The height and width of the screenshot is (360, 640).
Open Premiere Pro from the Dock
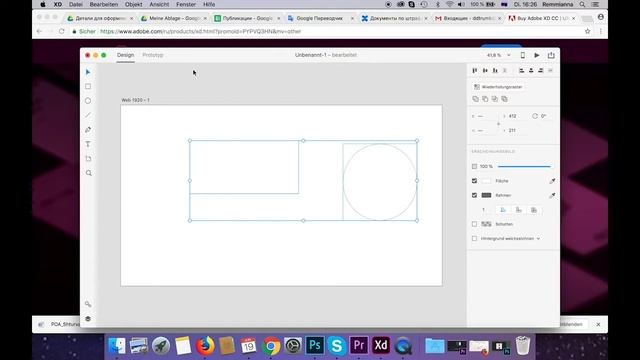359,345
